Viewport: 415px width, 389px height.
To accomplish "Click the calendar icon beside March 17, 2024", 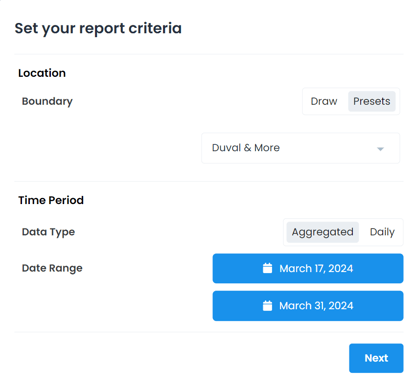I will tap(267, 268).
